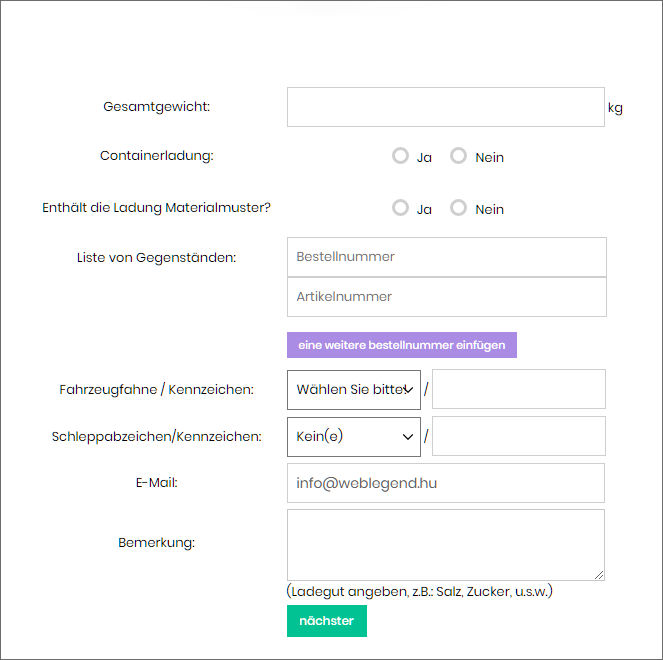Select Ja for Containerladung
Image resolution: width=663 pixels, height=660 pixels.
401,156
